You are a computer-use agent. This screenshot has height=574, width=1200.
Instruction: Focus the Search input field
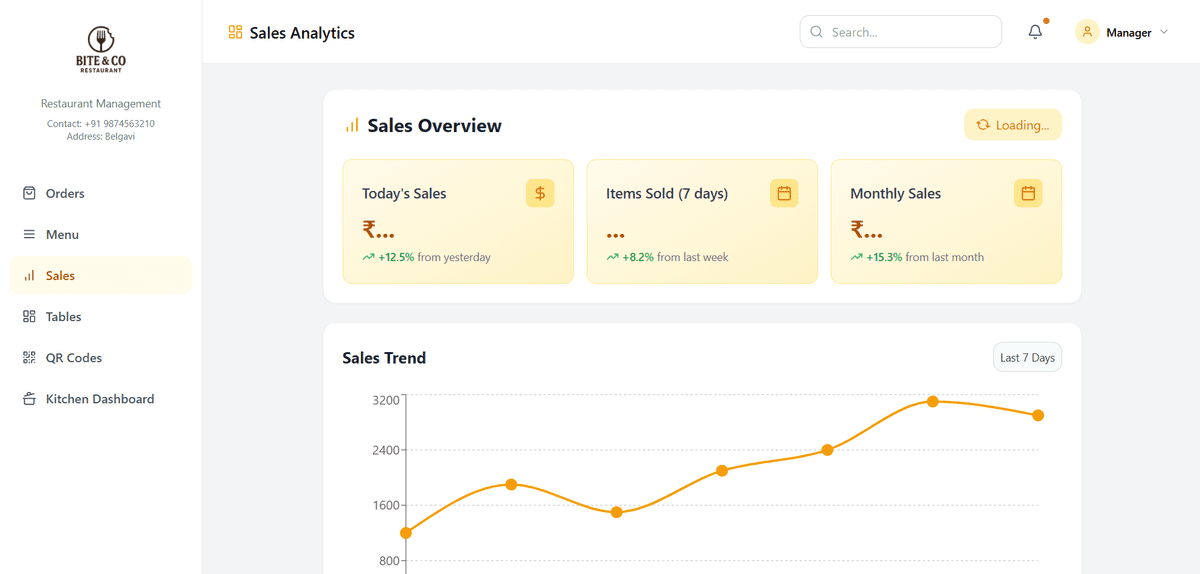pyautogui.click(x=910, y=32)
